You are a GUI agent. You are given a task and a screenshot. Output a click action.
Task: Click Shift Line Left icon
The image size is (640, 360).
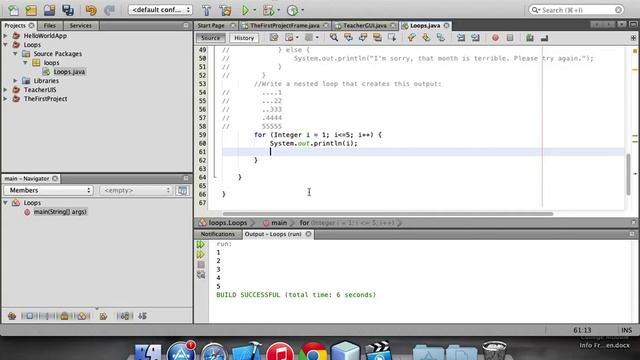(461, 38)
